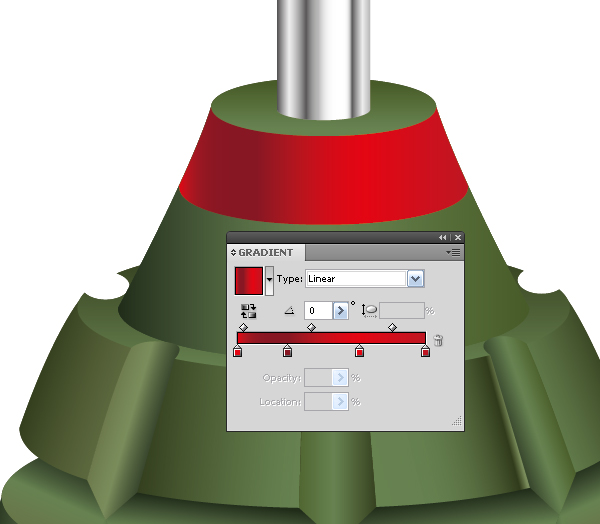Open the gradient swatch preset dropdown
The height and width of the screenshot is (524, 600).
[x=269, y=281]
